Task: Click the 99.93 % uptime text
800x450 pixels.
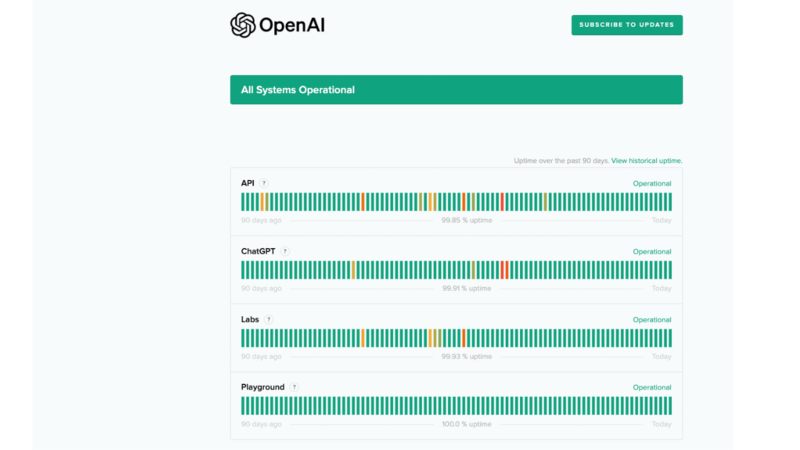Action: [467, 357]
